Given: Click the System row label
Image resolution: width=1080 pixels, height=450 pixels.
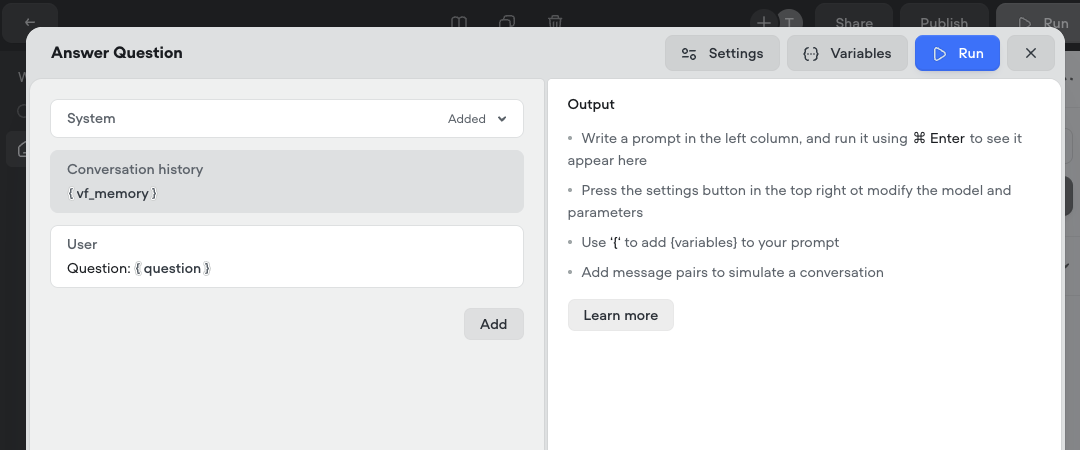Looking at the screenshot, I should pyautogui.click(x=91, y=119).
